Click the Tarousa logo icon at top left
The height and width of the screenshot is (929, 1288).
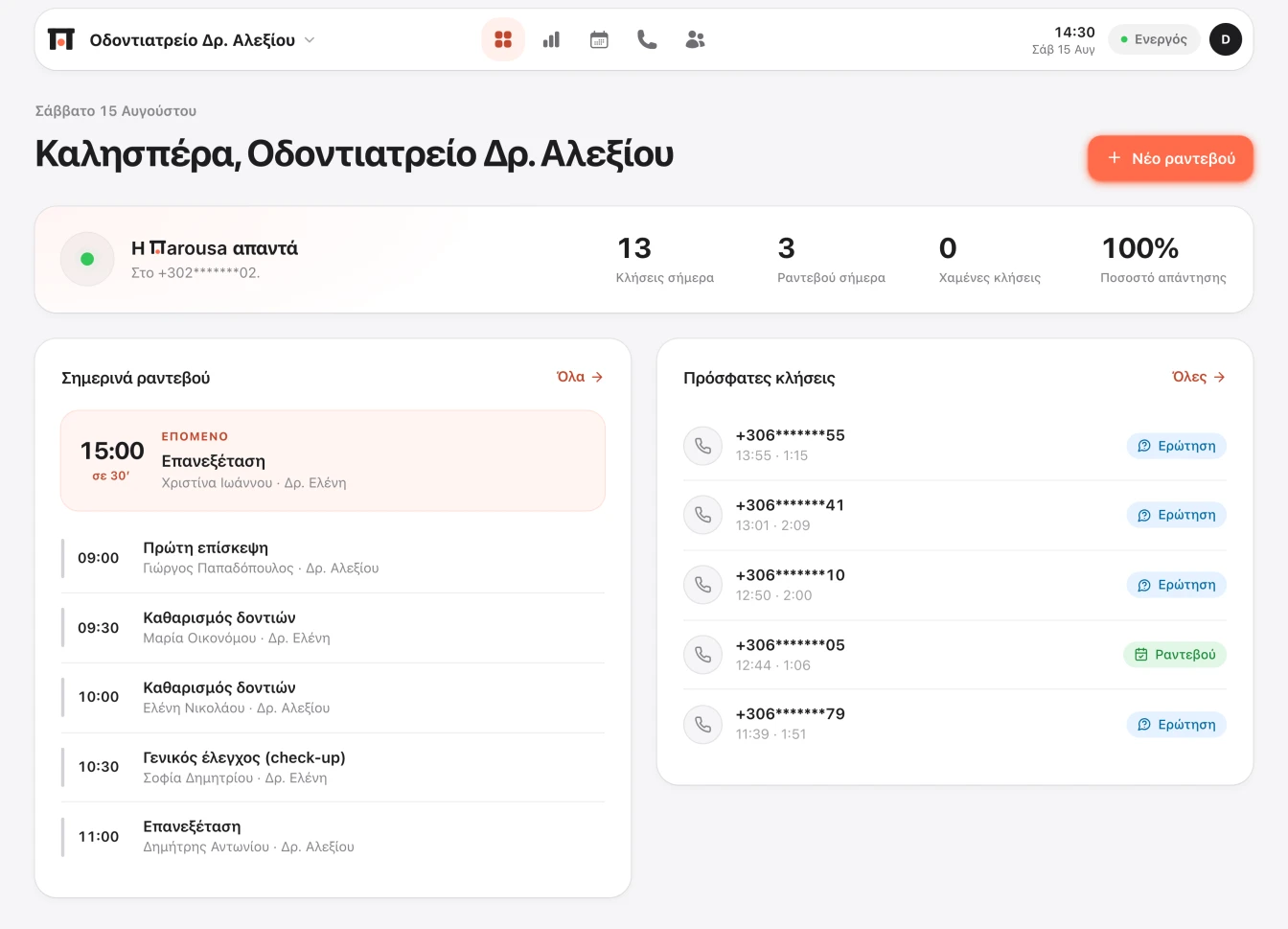point(61,39)
